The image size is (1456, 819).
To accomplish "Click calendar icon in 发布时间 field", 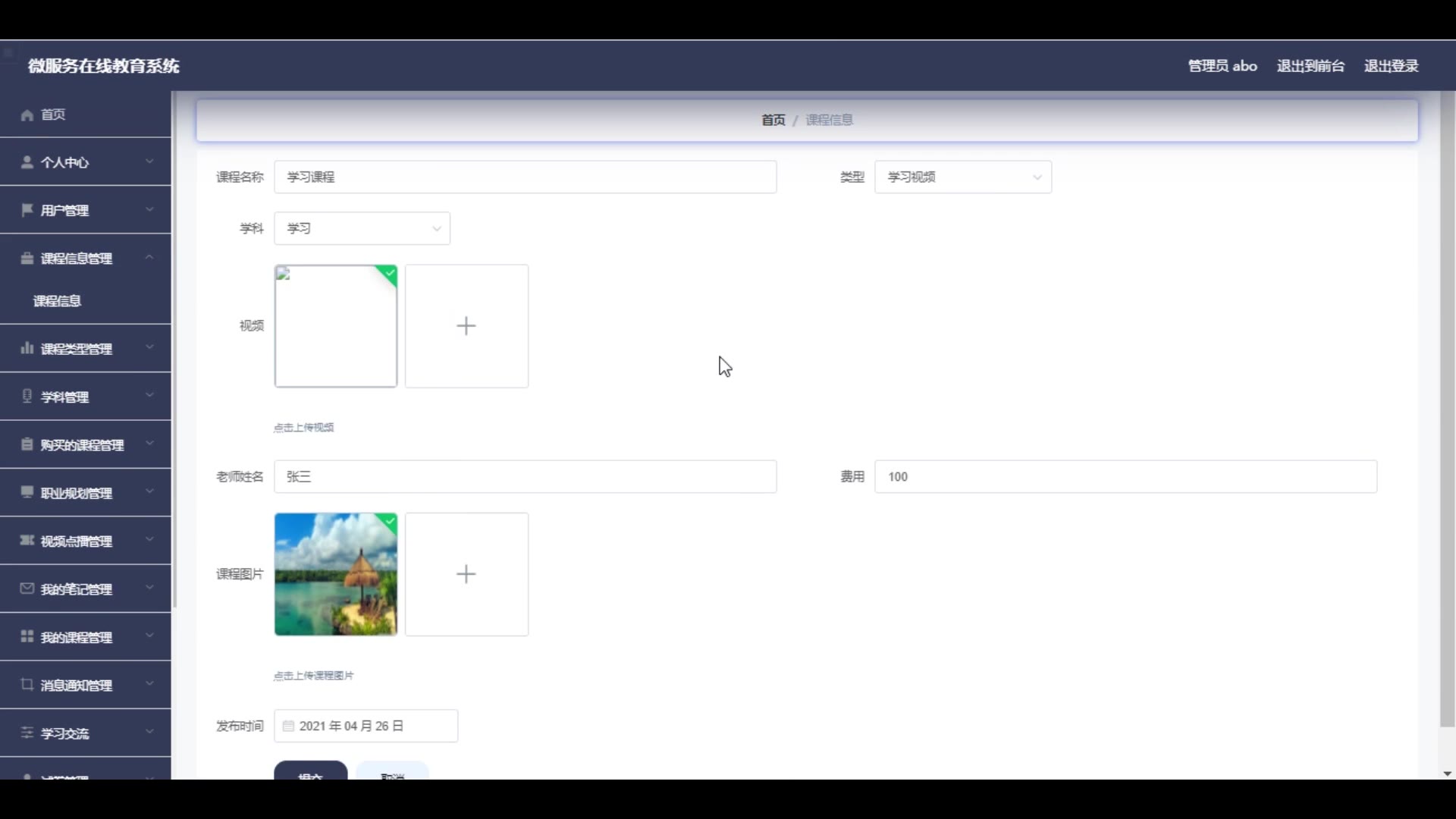I will pyautogui.click(x=288, y=726).
